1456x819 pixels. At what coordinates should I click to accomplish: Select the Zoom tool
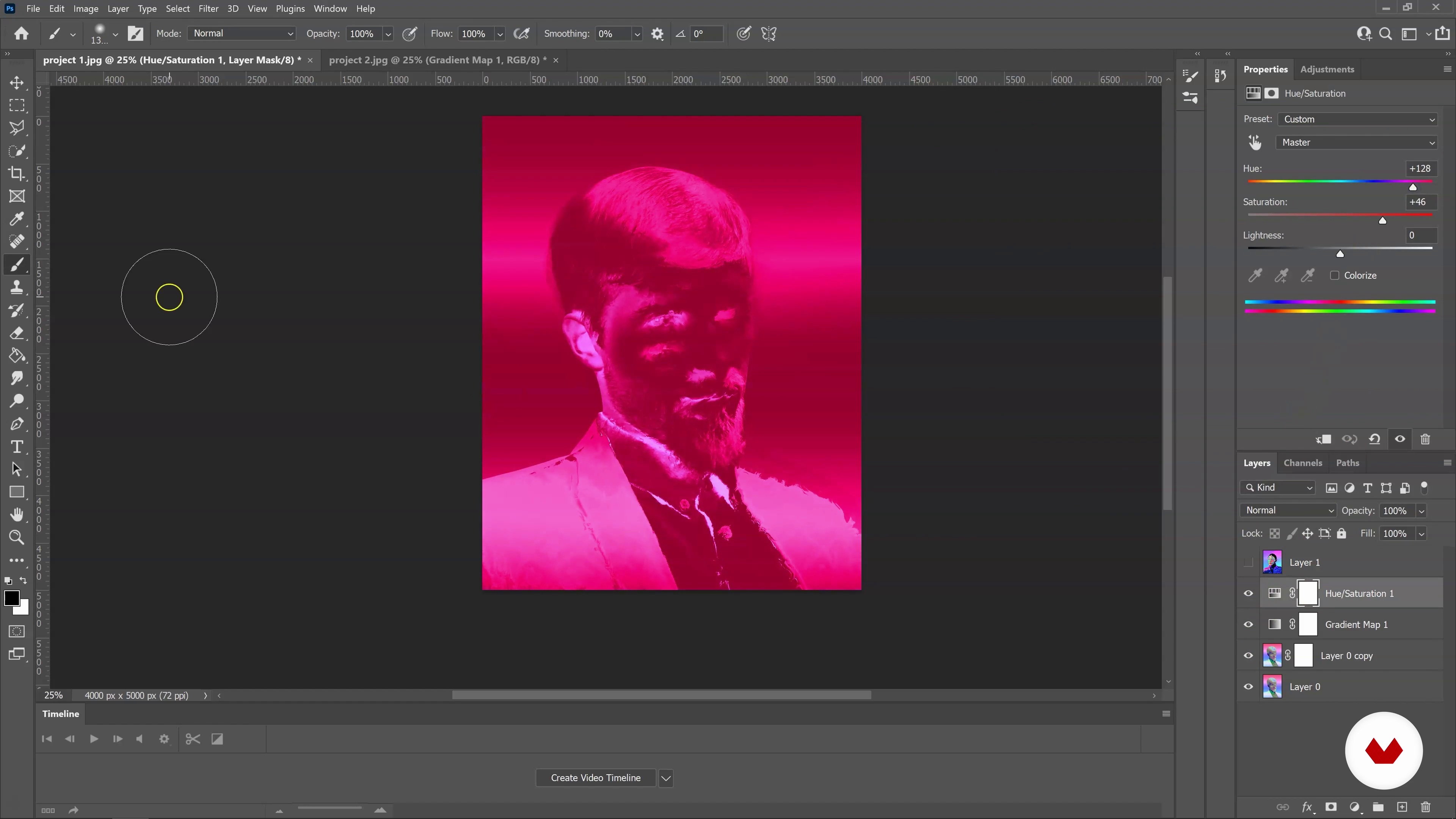coord(17,538)
